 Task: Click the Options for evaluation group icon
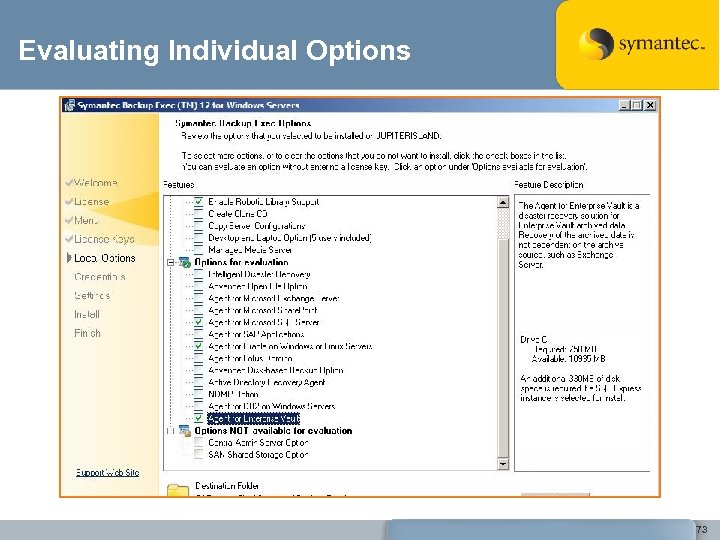[x=185, y=263]
